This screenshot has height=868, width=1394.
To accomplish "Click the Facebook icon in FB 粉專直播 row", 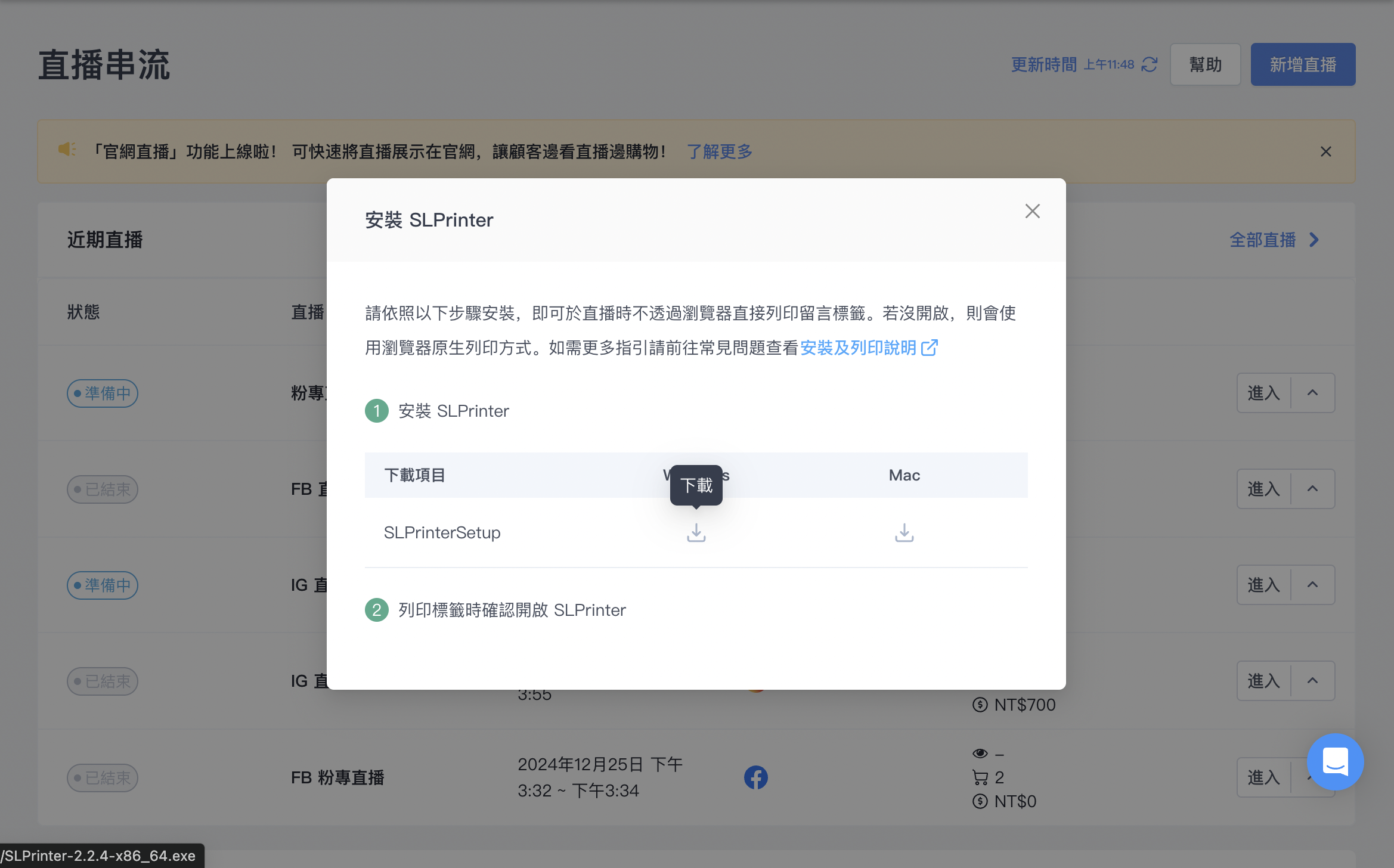I will pos(755,777).
